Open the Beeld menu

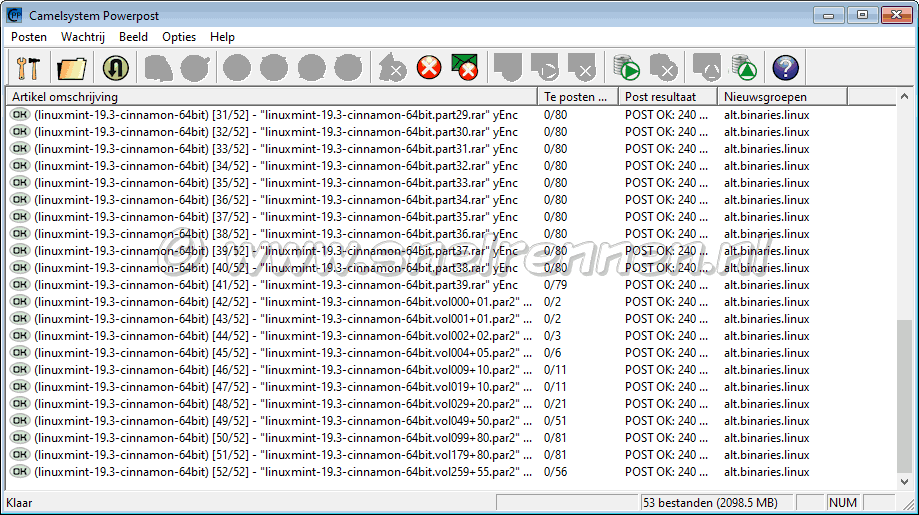[x=133, y=37]
